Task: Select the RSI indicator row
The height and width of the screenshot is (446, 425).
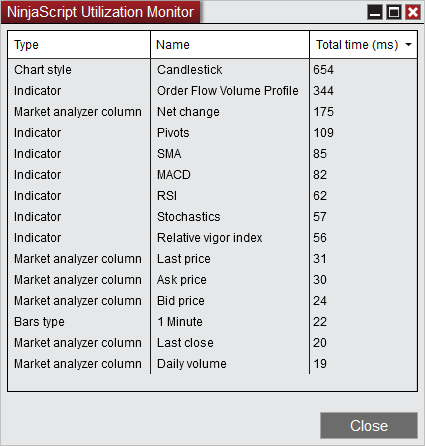Action: (212, 196)
